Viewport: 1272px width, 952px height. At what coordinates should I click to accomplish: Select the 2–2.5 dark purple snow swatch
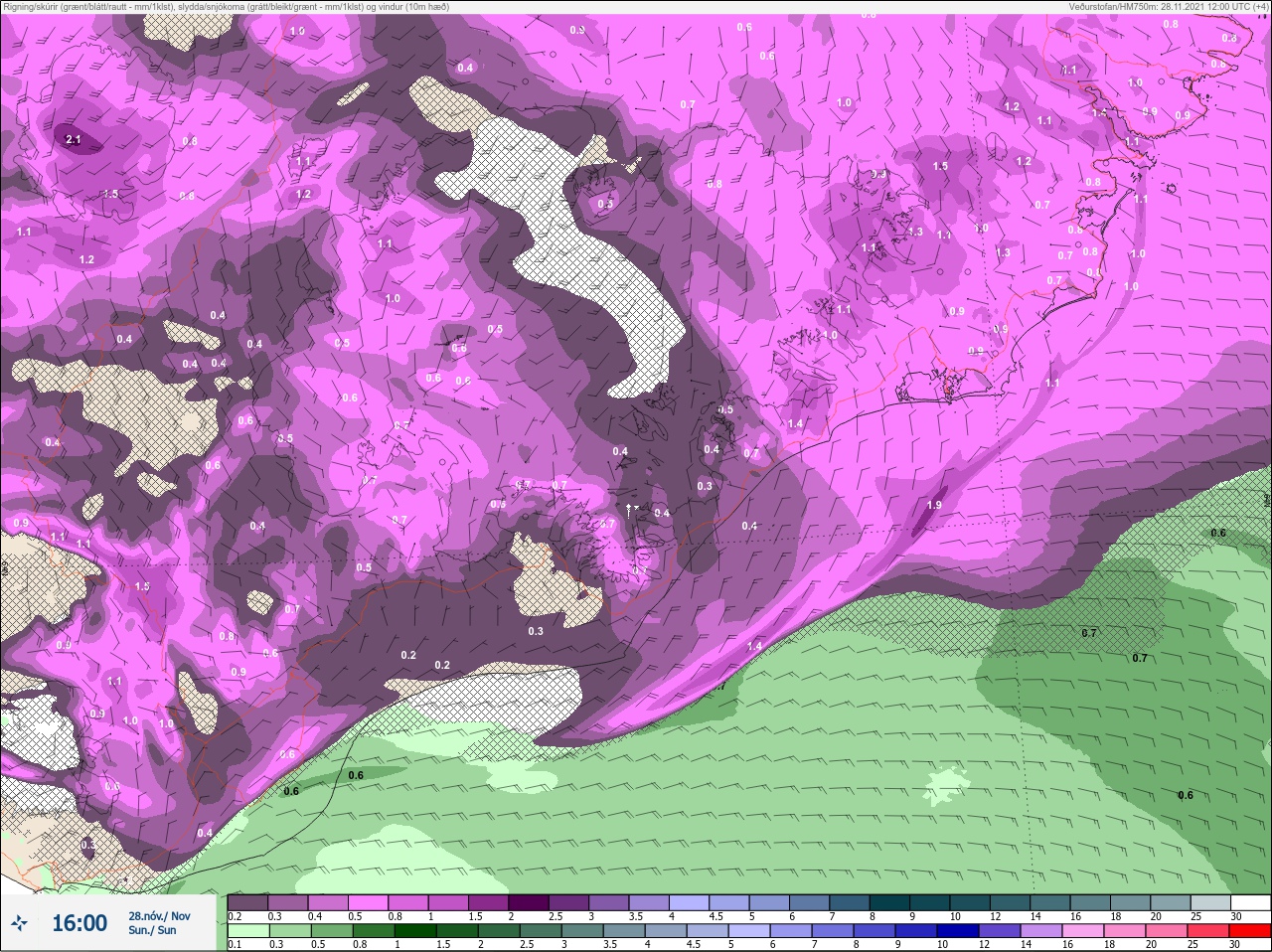tap(529, 902)
